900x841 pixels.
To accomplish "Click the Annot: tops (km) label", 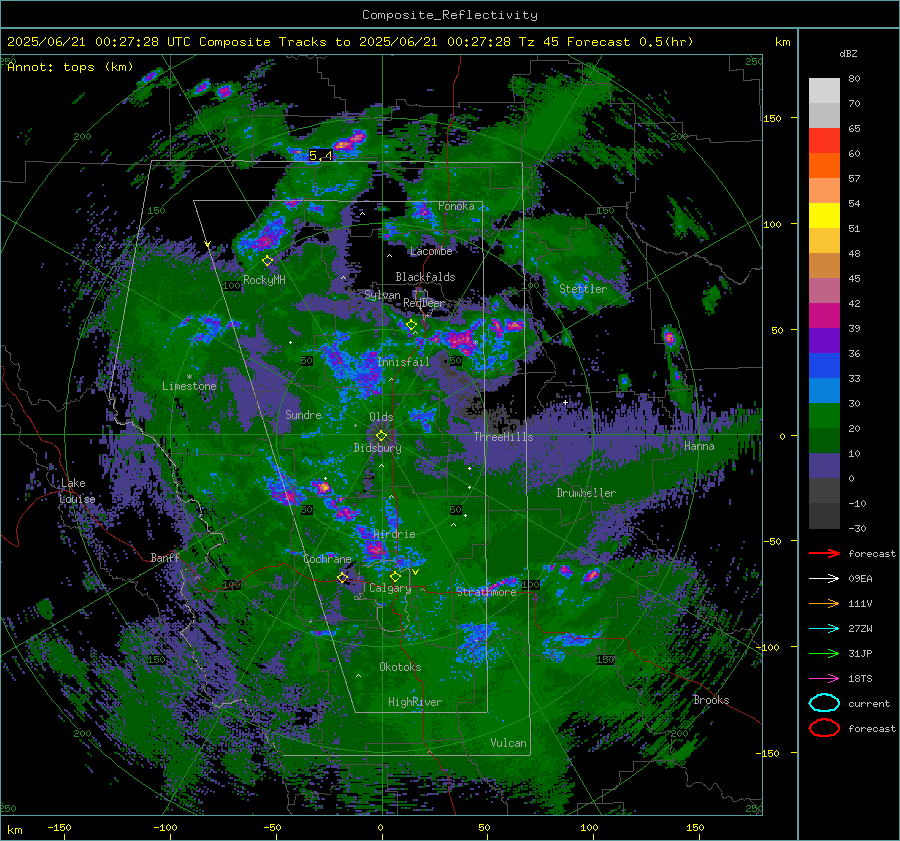I will point(70,67).
